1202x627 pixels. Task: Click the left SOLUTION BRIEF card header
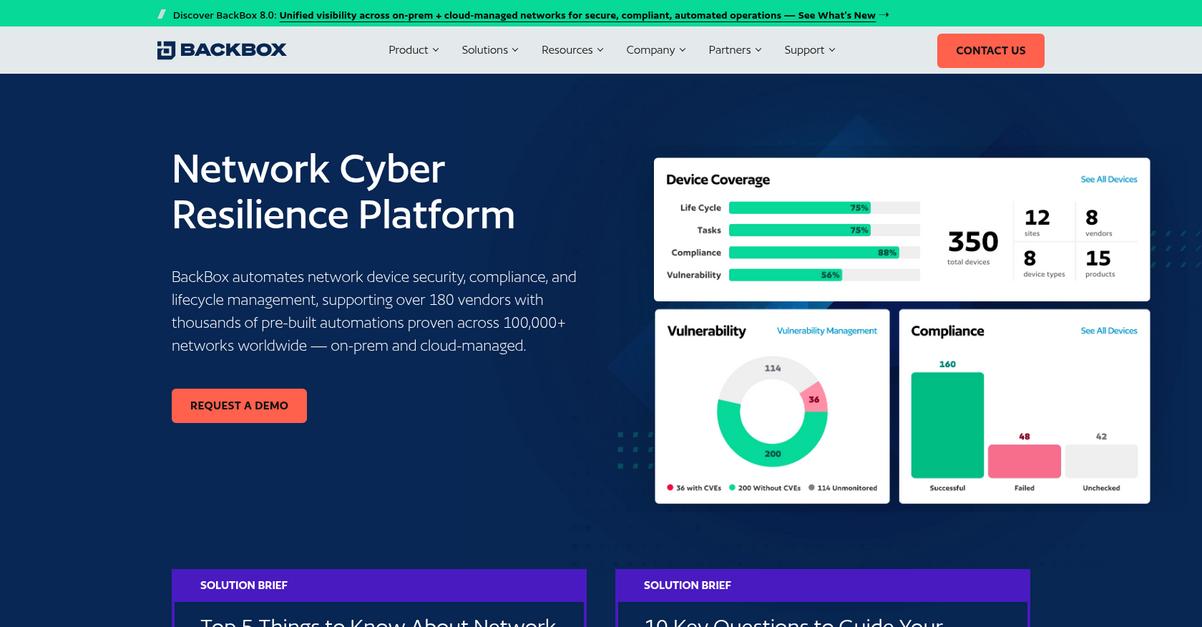coord(379,585)
